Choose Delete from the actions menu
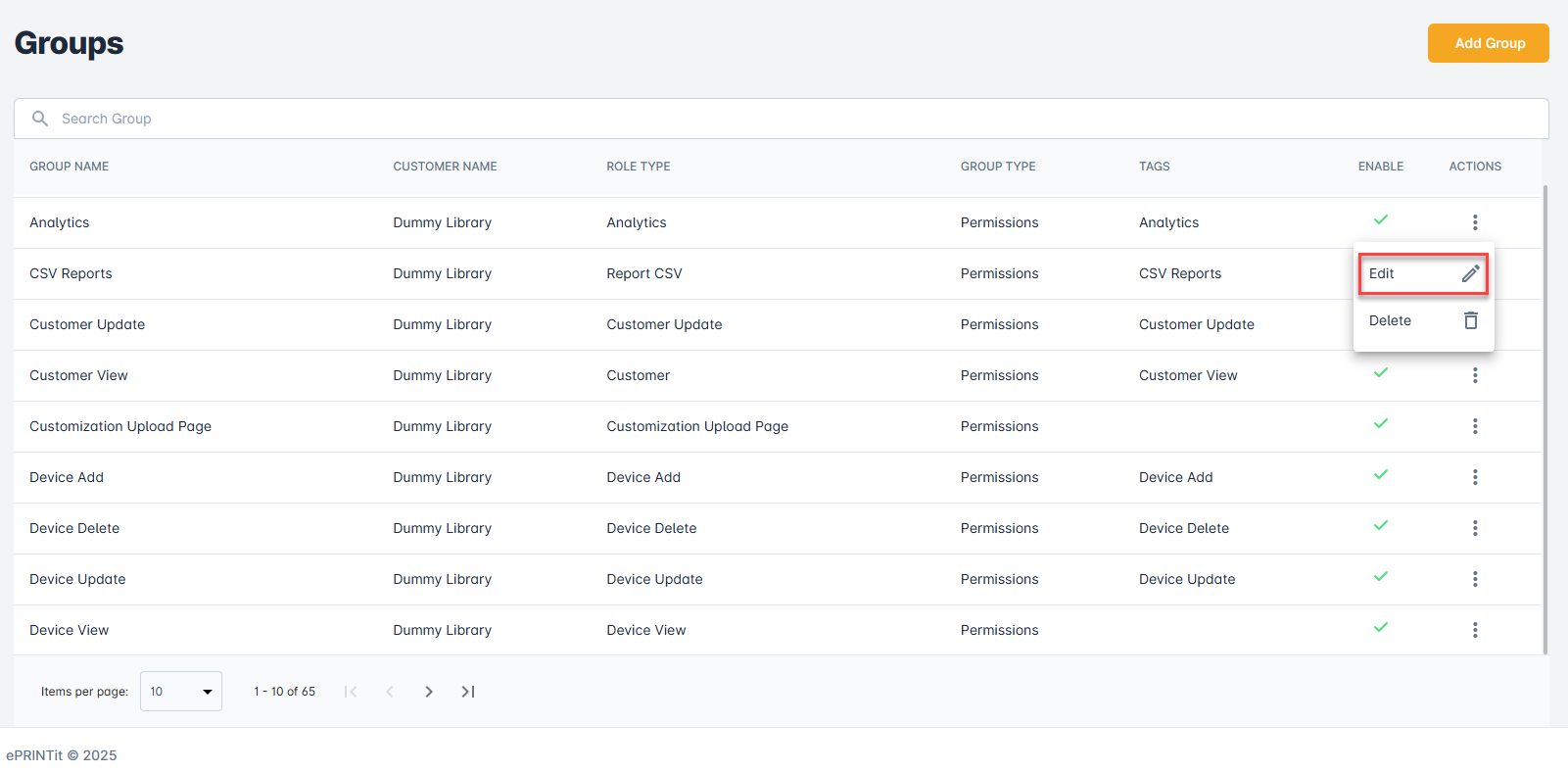Viewport: 1568px width, 772px height. coord(1390,320)
